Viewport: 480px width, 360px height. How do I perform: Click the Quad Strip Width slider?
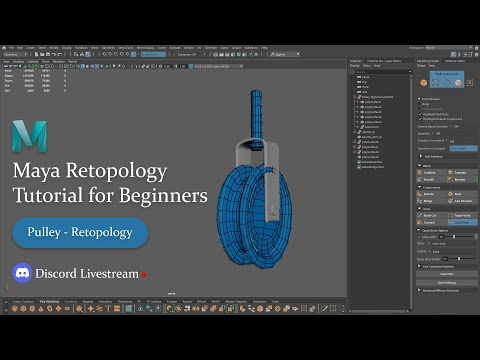(463, 259)
